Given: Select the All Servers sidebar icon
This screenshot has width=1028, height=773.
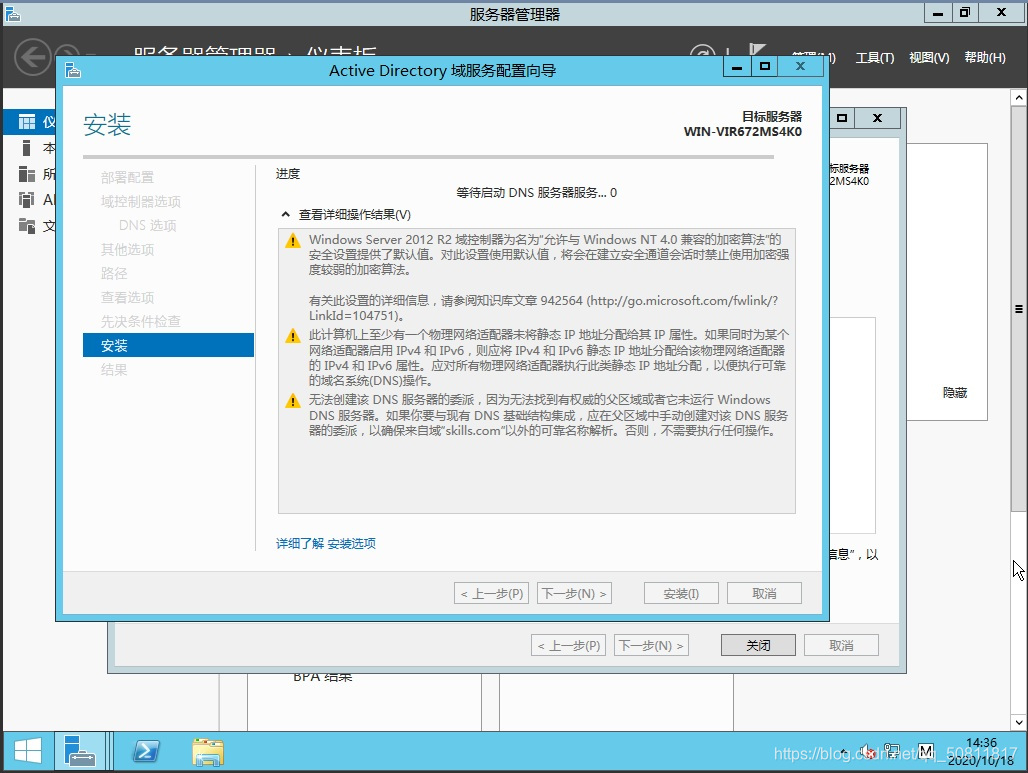Looking at the screenshot, I should coord(27,174).
